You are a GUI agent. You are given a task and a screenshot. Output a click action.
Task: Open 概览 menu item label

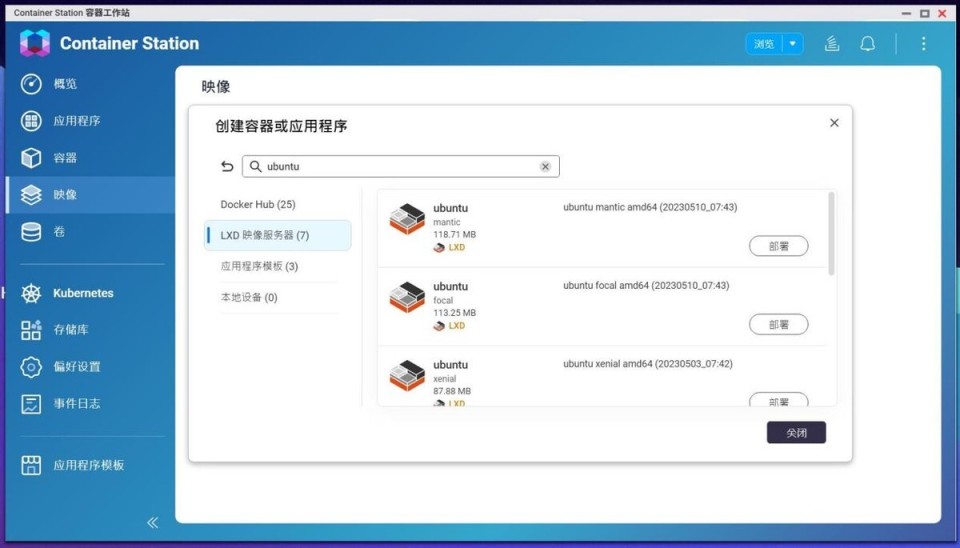pyautogui.click(x=65, y=84)
